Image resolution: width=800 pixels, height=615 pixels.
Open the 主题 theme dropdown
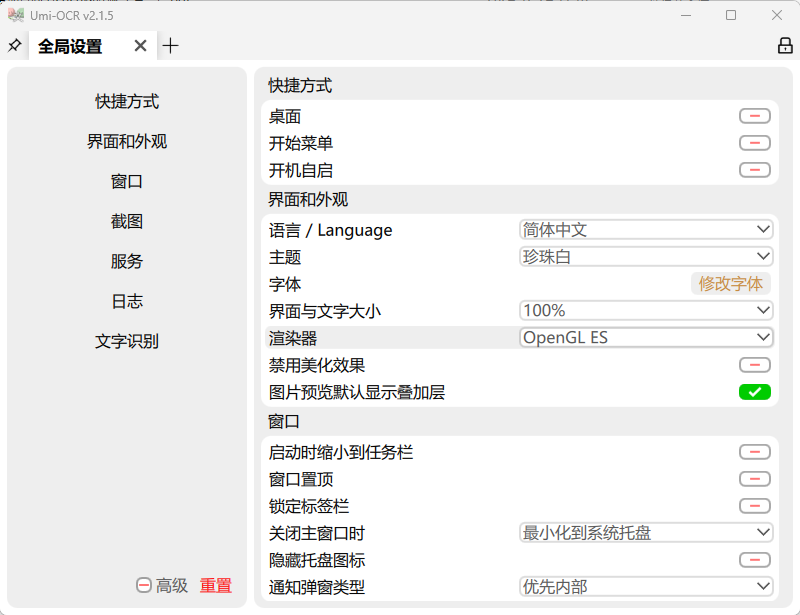(x=646, y=256)
